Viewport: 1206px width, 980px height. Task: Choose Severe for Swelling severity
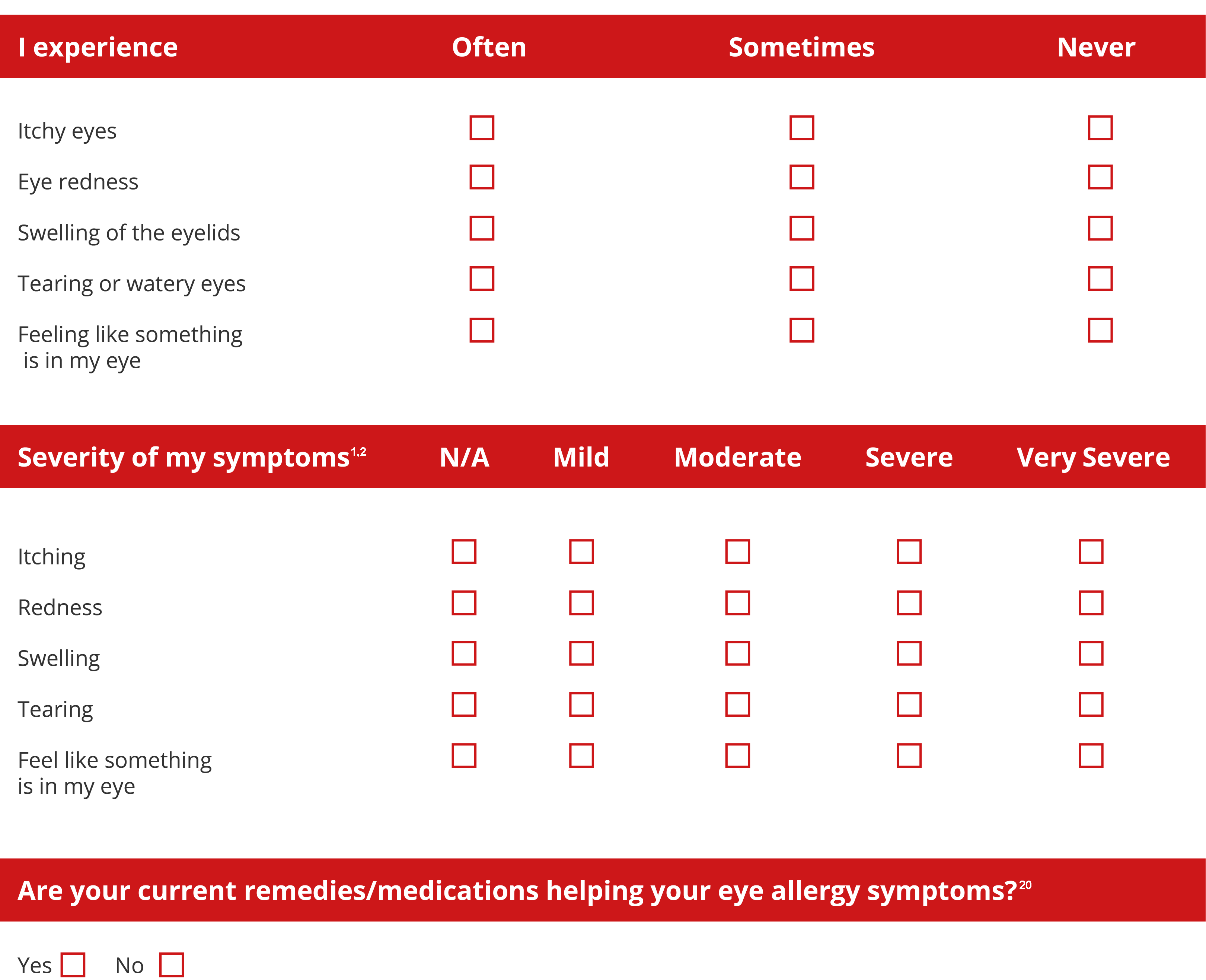point(909,653)
